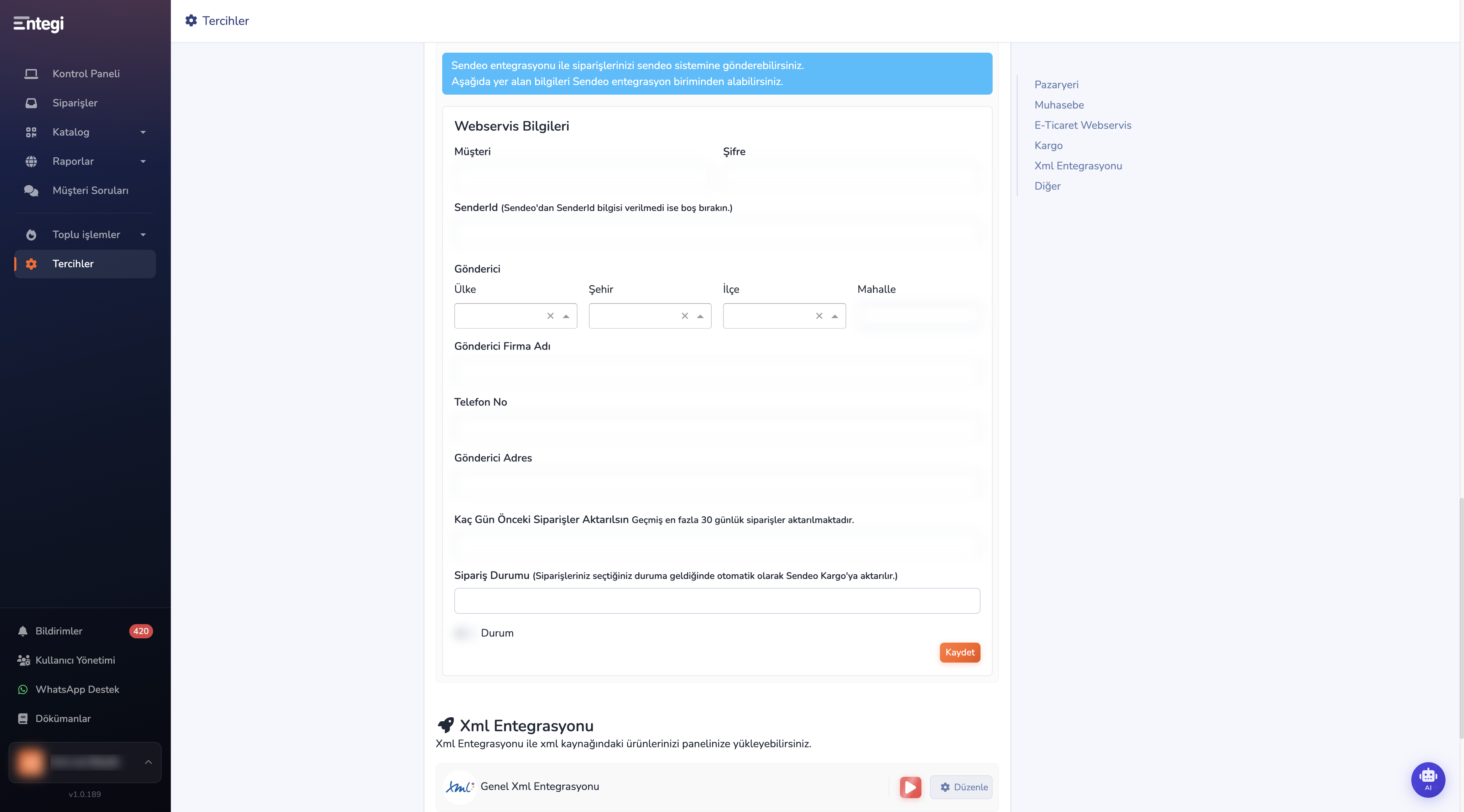Viewport: 1464px width, 812px height.
Task: Open the İlçe dropdown list
Action: (x=834, y=316)
